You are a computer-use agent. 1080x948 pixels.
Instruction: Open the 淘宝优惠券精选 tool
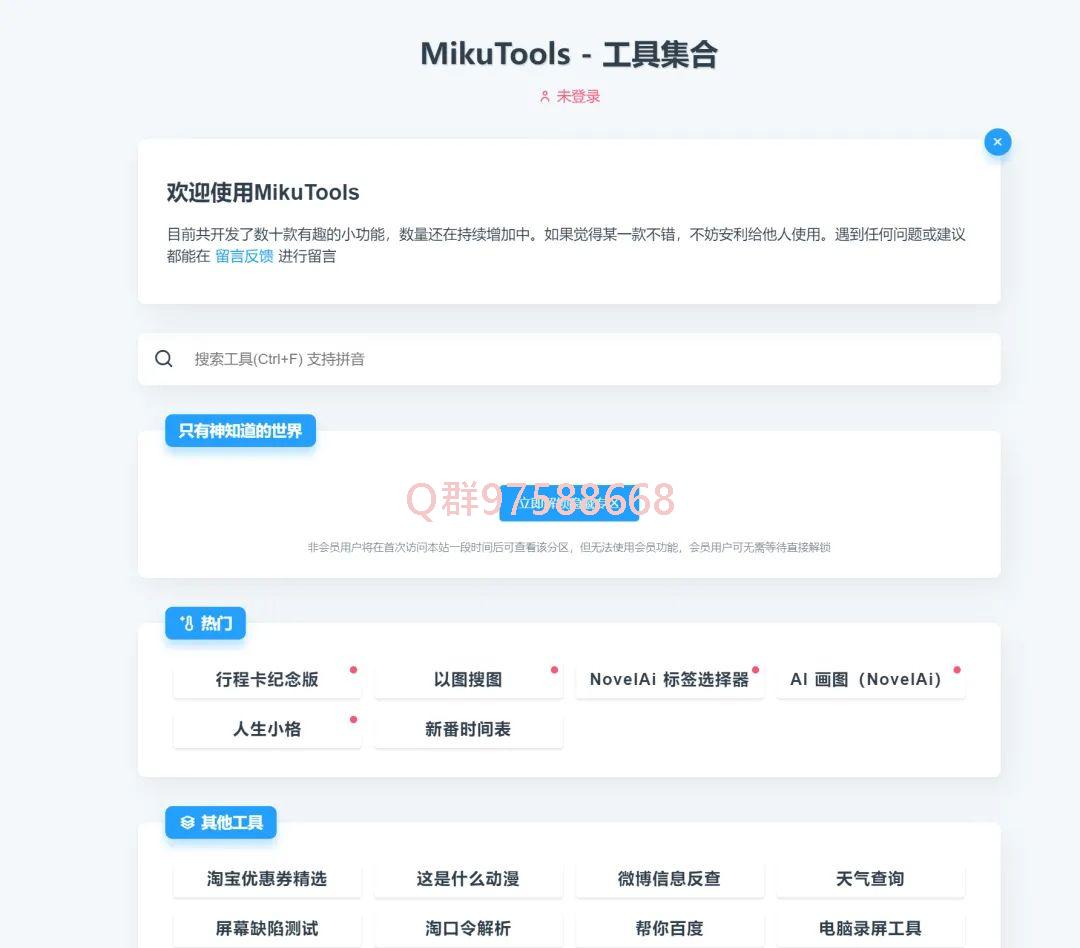[x=267, y=878]
